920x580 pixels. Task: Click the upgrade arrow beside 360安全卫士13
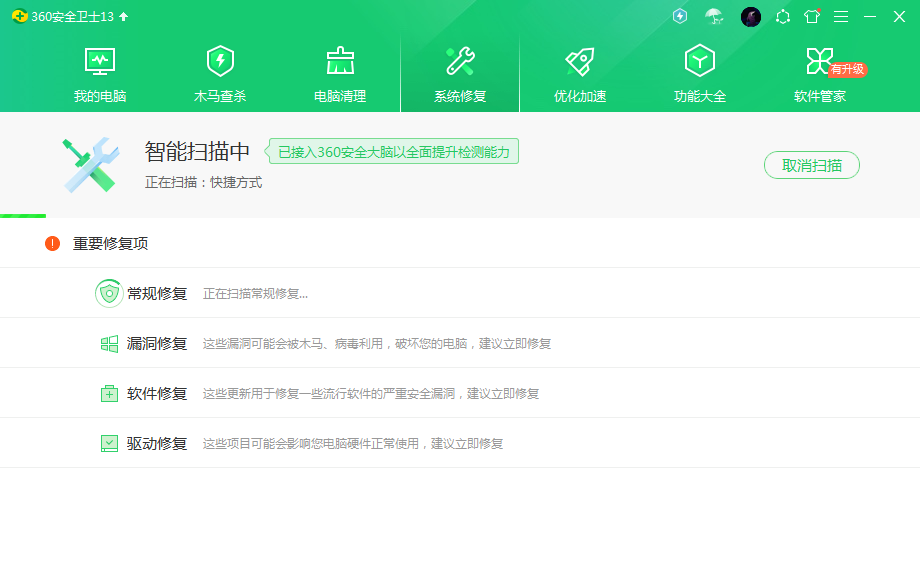pyautogui.click(x=123, y=16)
